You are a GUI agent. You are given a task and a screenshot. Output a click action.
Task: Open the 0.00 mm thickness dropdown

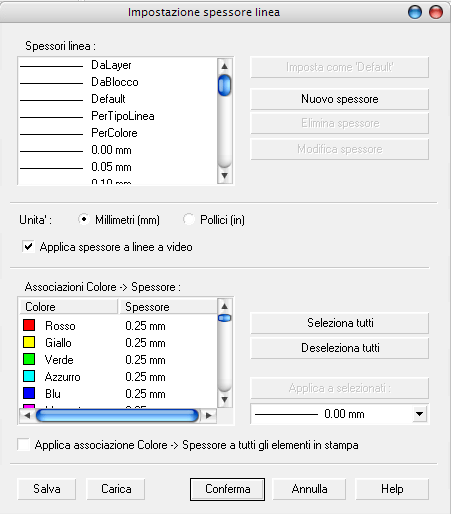419,414
